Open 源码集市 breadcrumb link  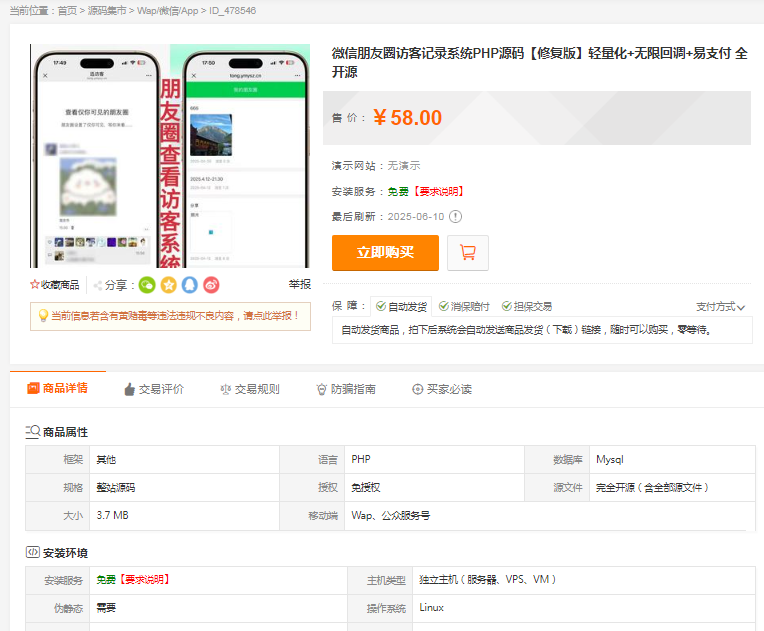(x=107, y=11)
